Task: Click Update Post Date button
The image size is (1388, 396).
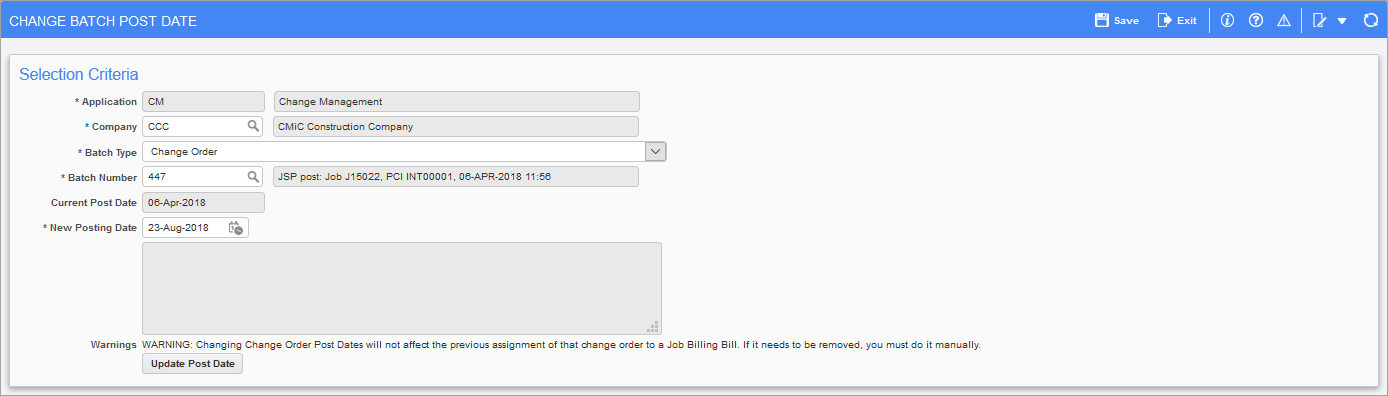Action: (x=193, y=364)
